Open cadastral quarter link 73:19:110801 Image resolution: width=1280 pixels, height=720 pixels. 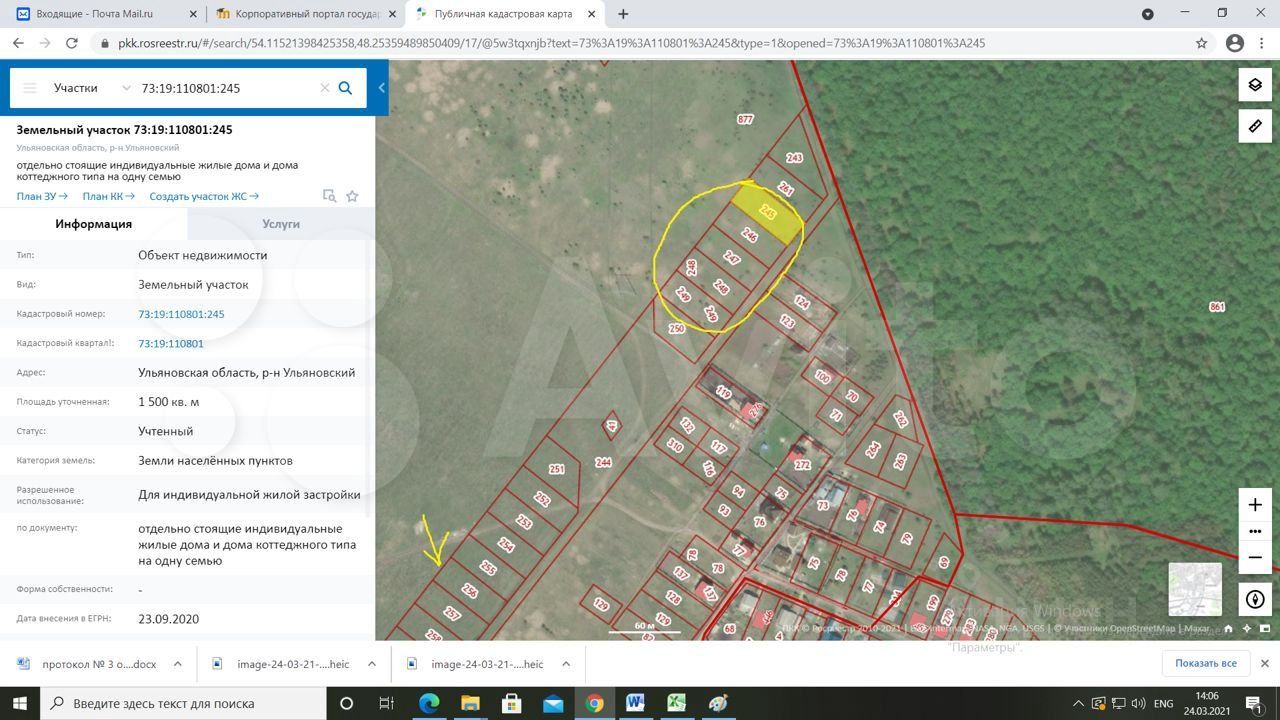tap(171, 343)
